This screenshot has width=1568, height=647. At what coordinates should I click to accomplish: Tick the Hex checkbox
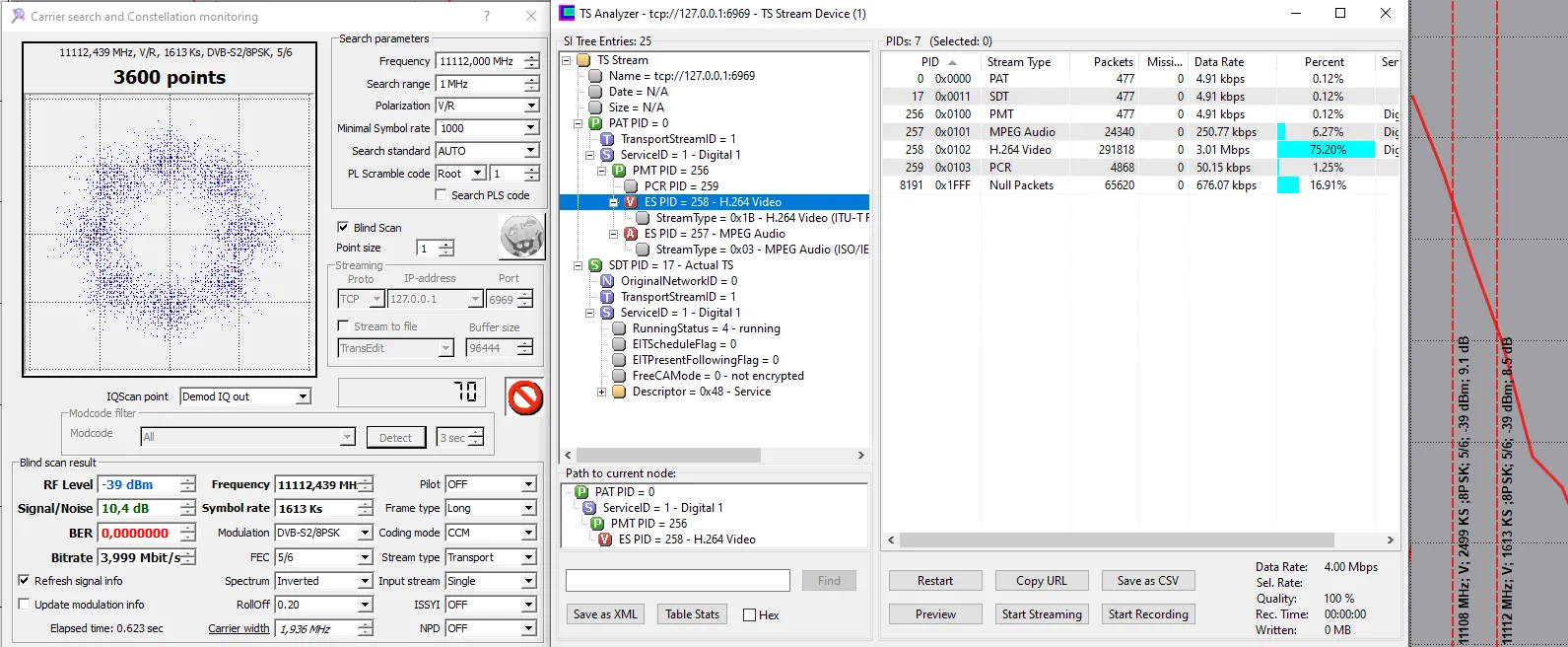point(749,615)
